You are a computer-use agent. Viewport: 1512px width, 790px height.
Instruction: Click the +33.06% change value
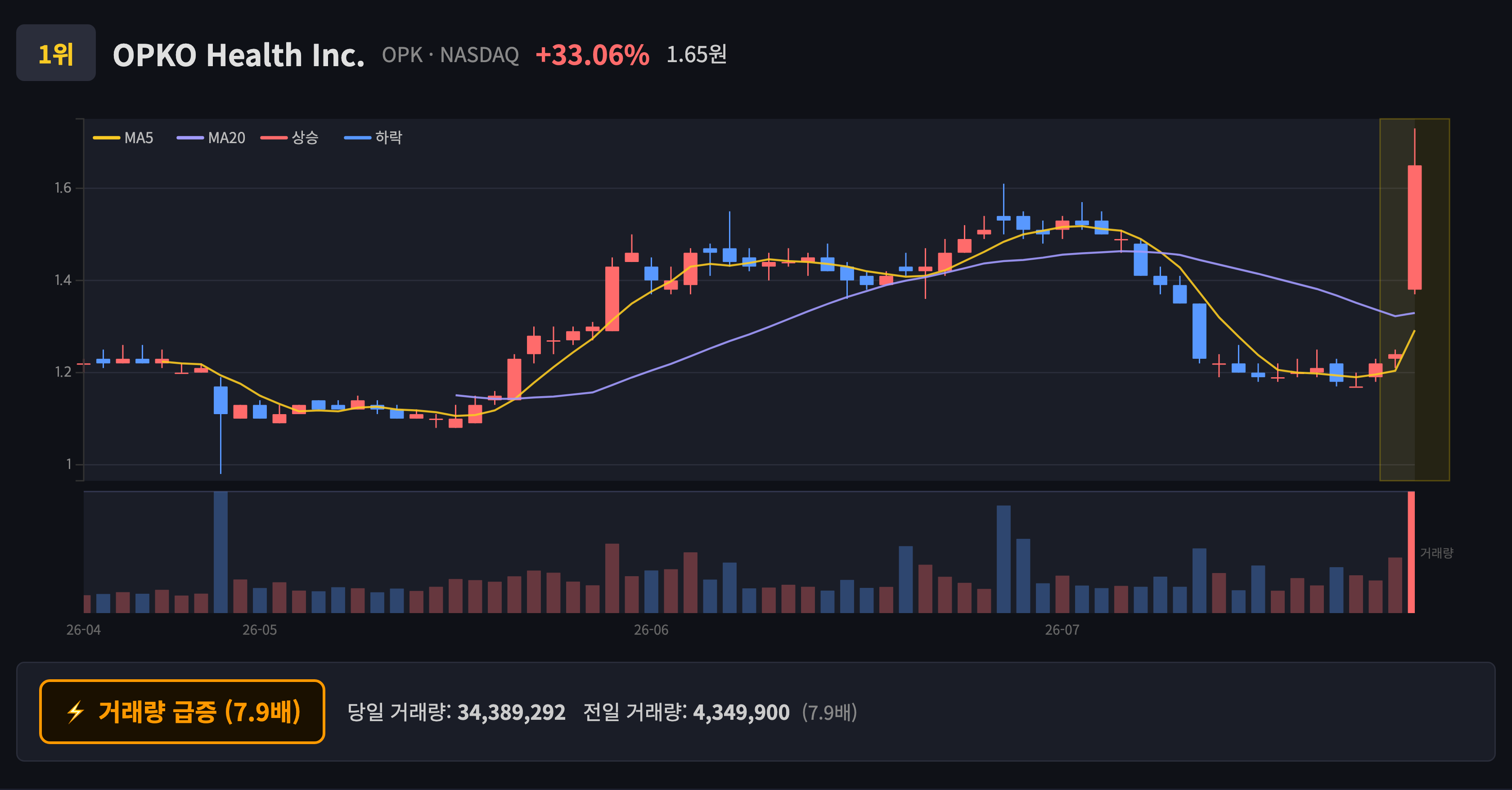pyautogui.click(x=592, y=55)
